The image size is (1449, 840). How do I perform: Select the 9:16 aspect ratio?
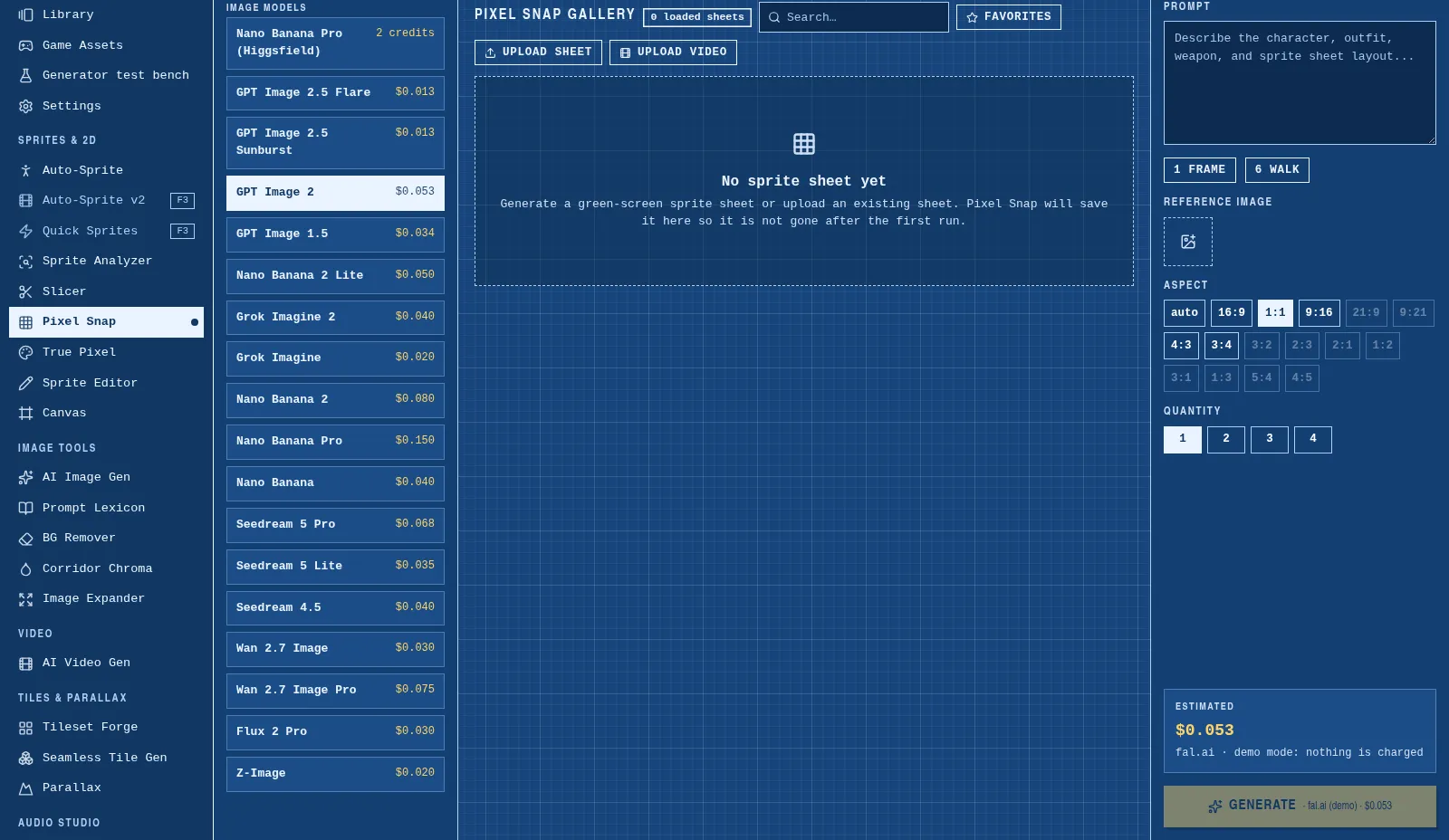pyautogui.click(x=1319, y=313)
